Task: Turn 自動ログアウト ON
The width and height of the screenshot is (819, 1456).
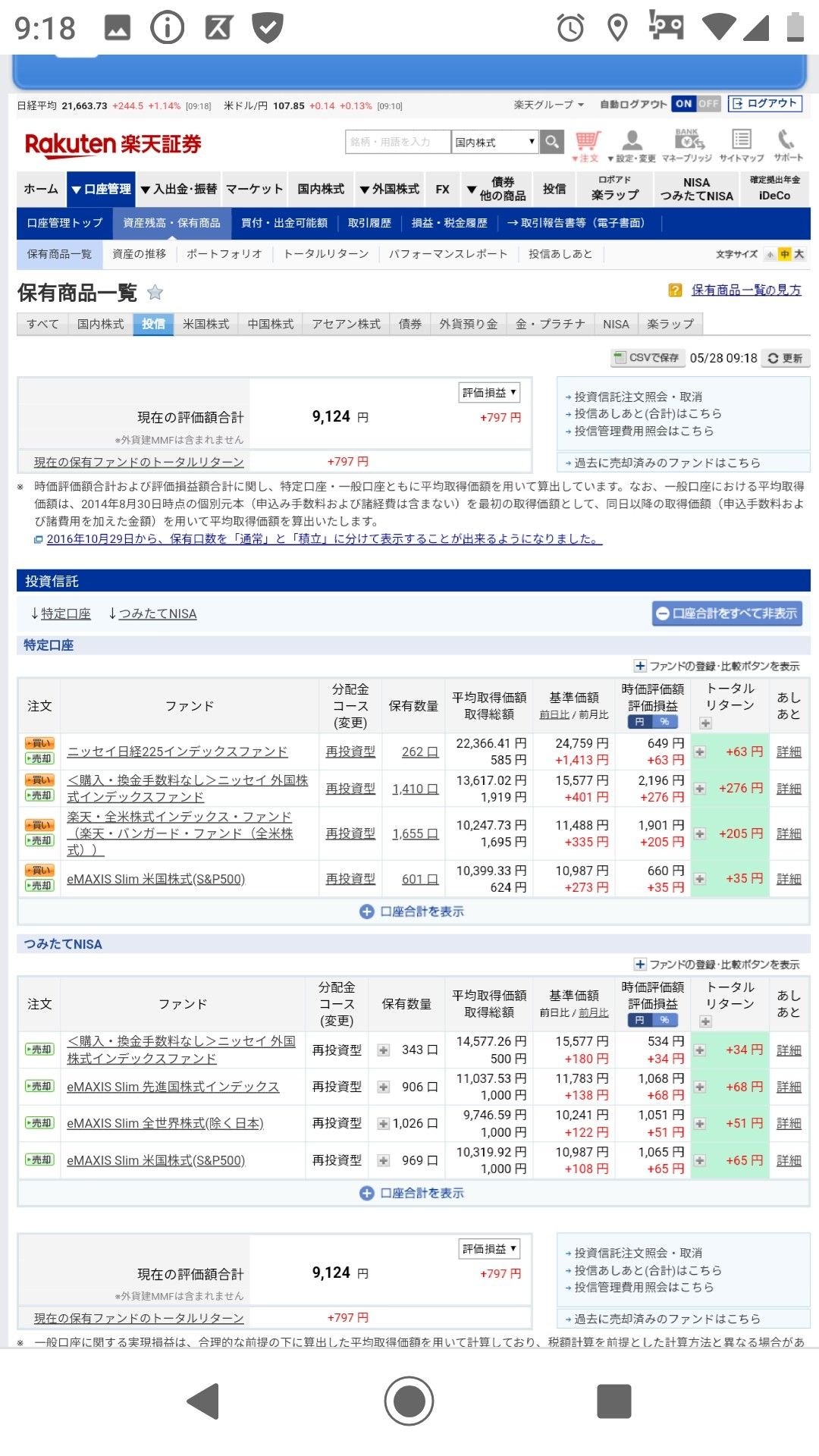Action: tap(684, 104)
